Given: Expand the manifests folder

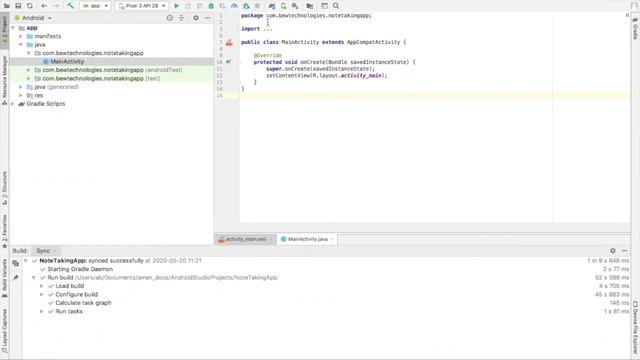Looking at the screenshot, I should point(21,36).
